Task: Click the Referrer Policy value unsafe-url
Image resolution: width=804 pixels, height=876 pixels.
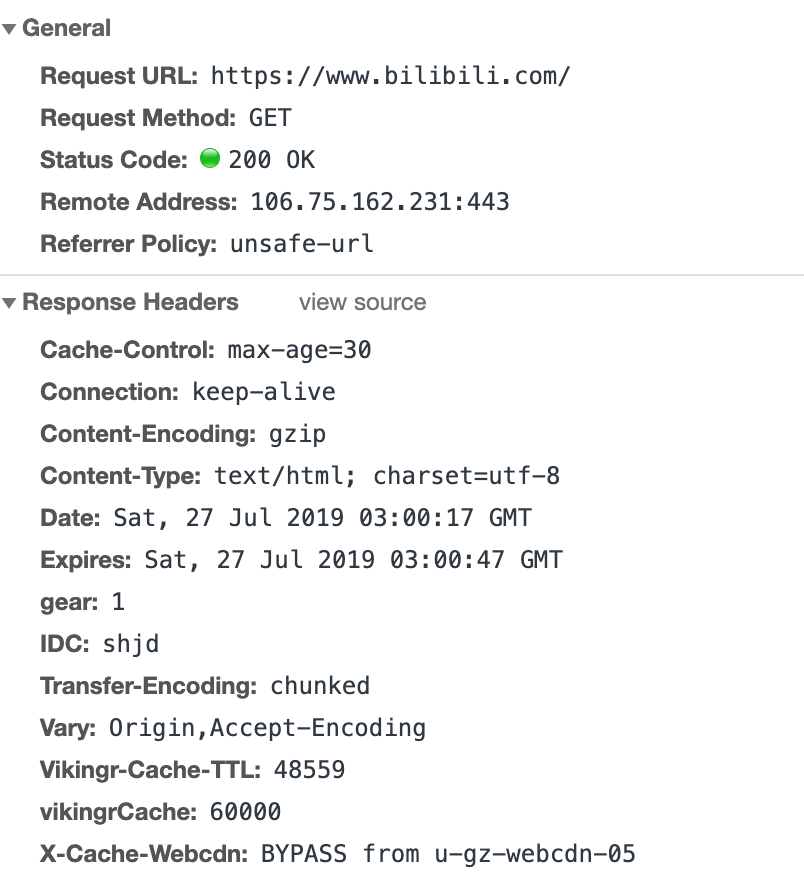Action: [302, 244]
